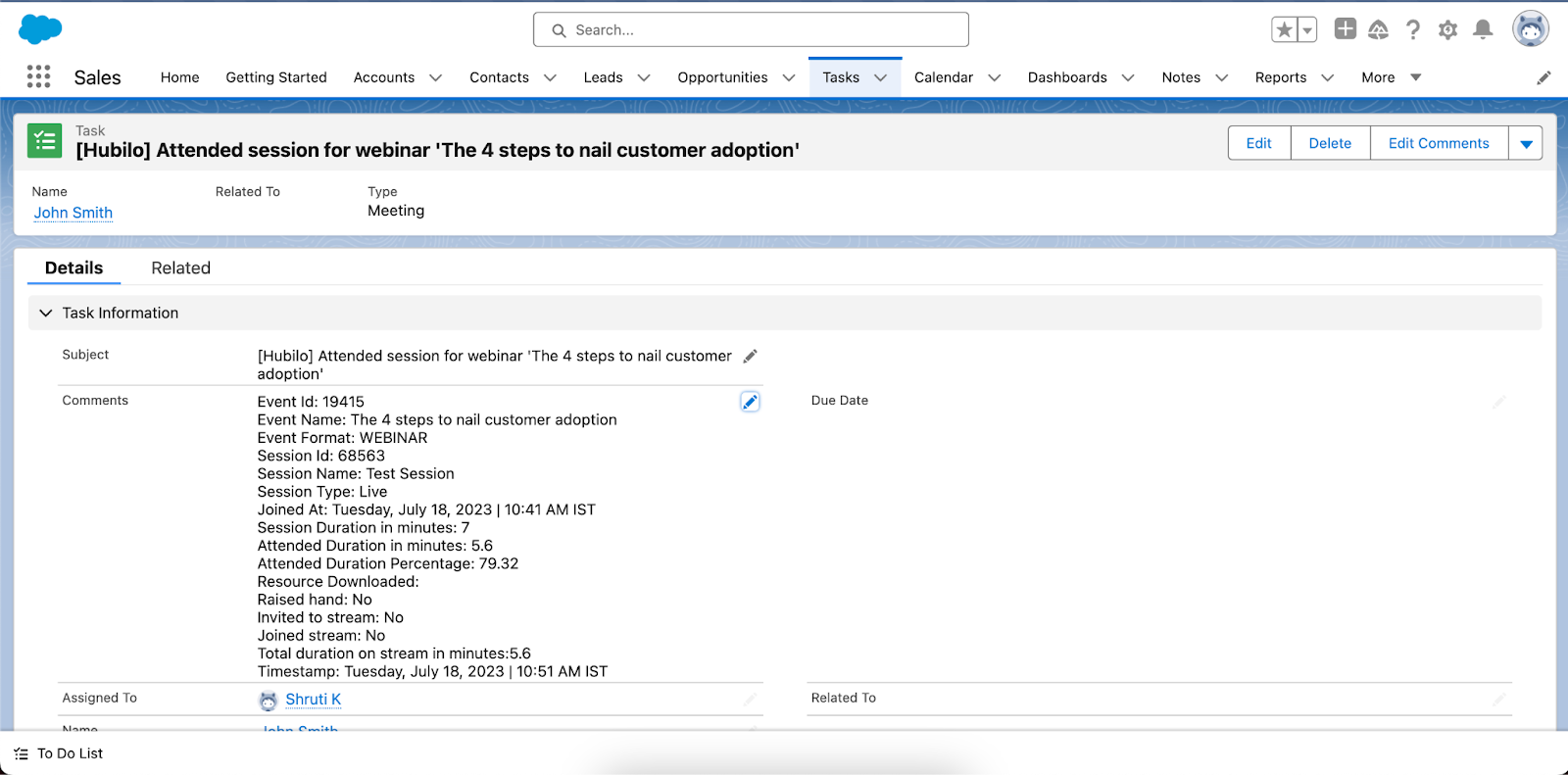Open the Setup gear icon
Image resolution: width=1568 pixels, height=775 pixels.
tap(1447, 30)
